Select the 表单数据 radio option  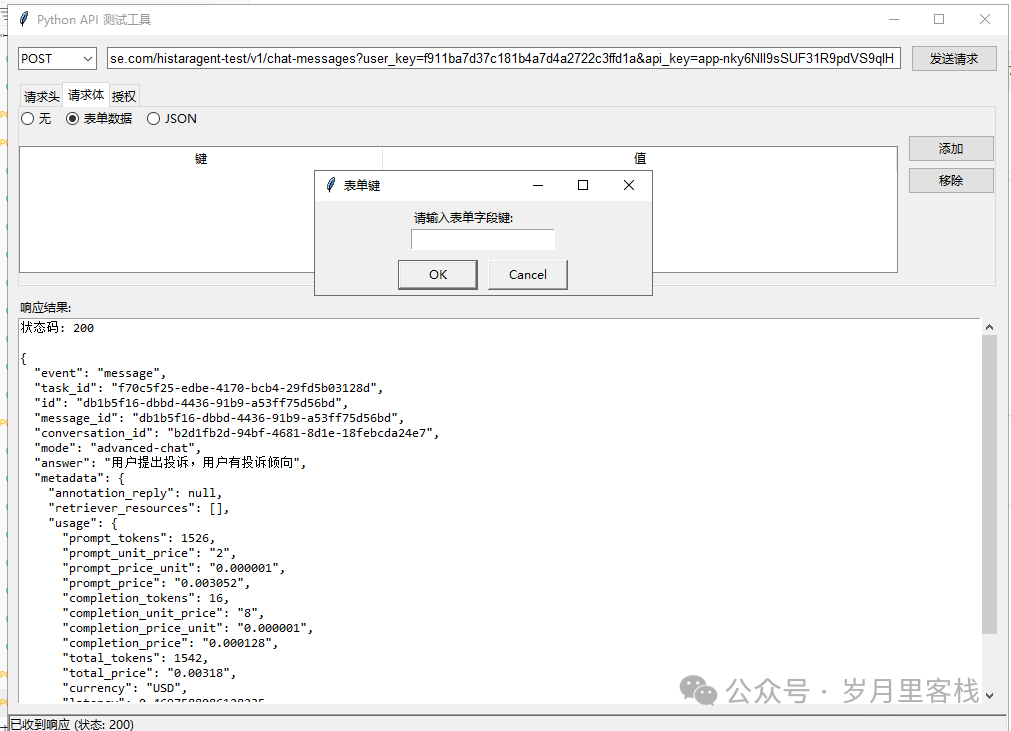(99, 119)
